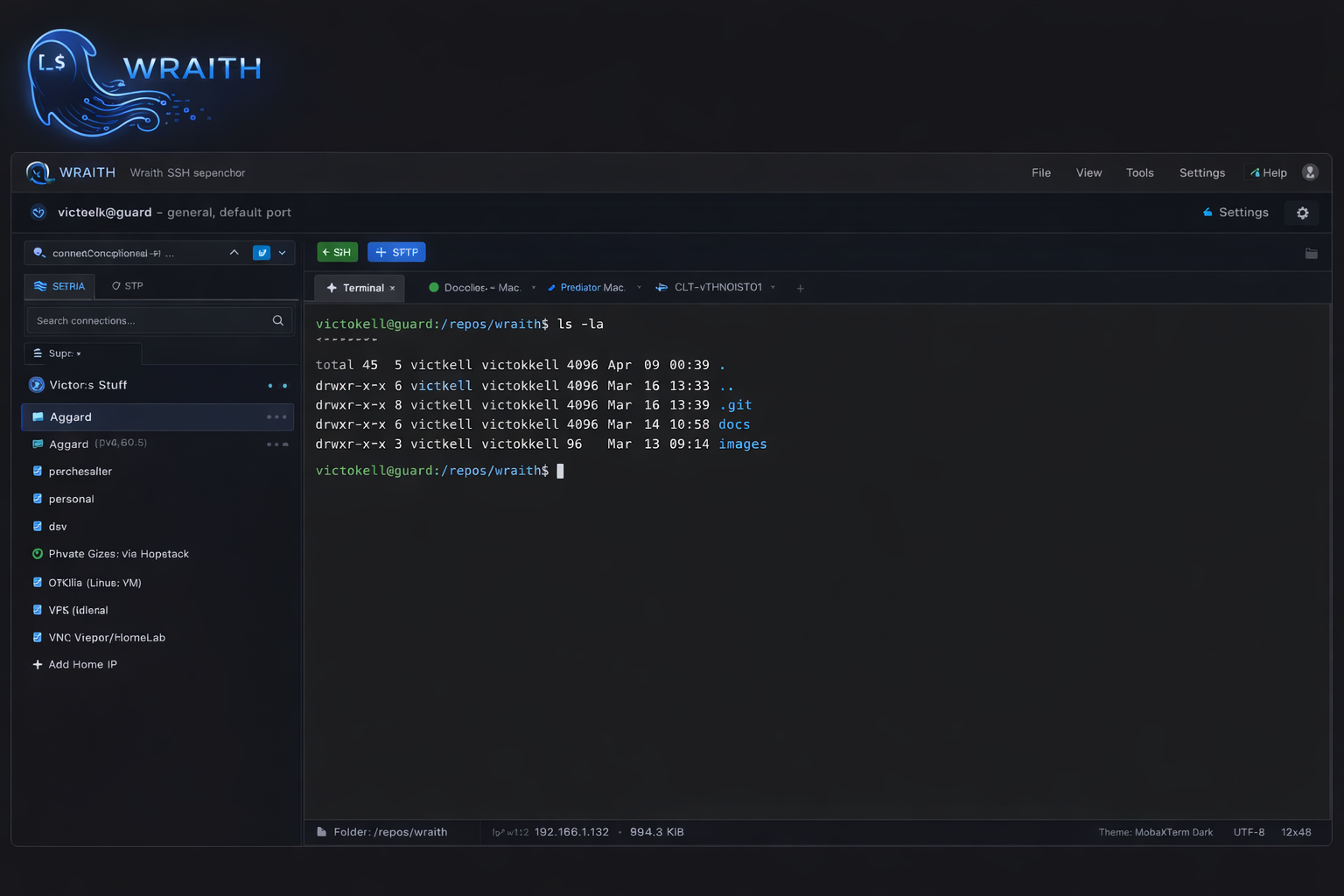Click the blue SFTP button

tap(396, 253)
